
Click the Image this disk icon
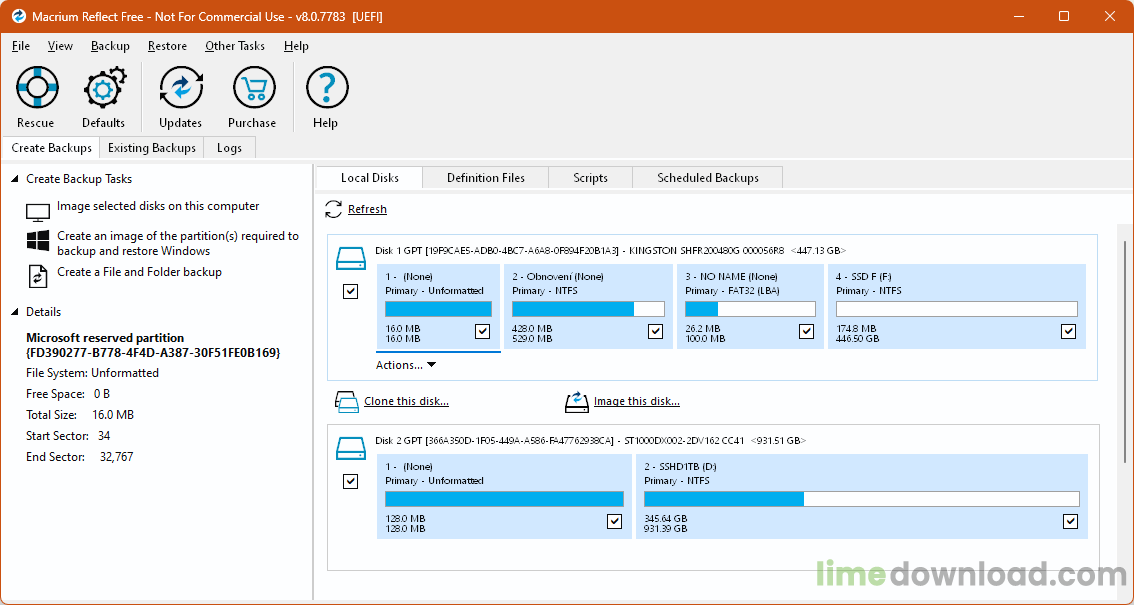576,402
